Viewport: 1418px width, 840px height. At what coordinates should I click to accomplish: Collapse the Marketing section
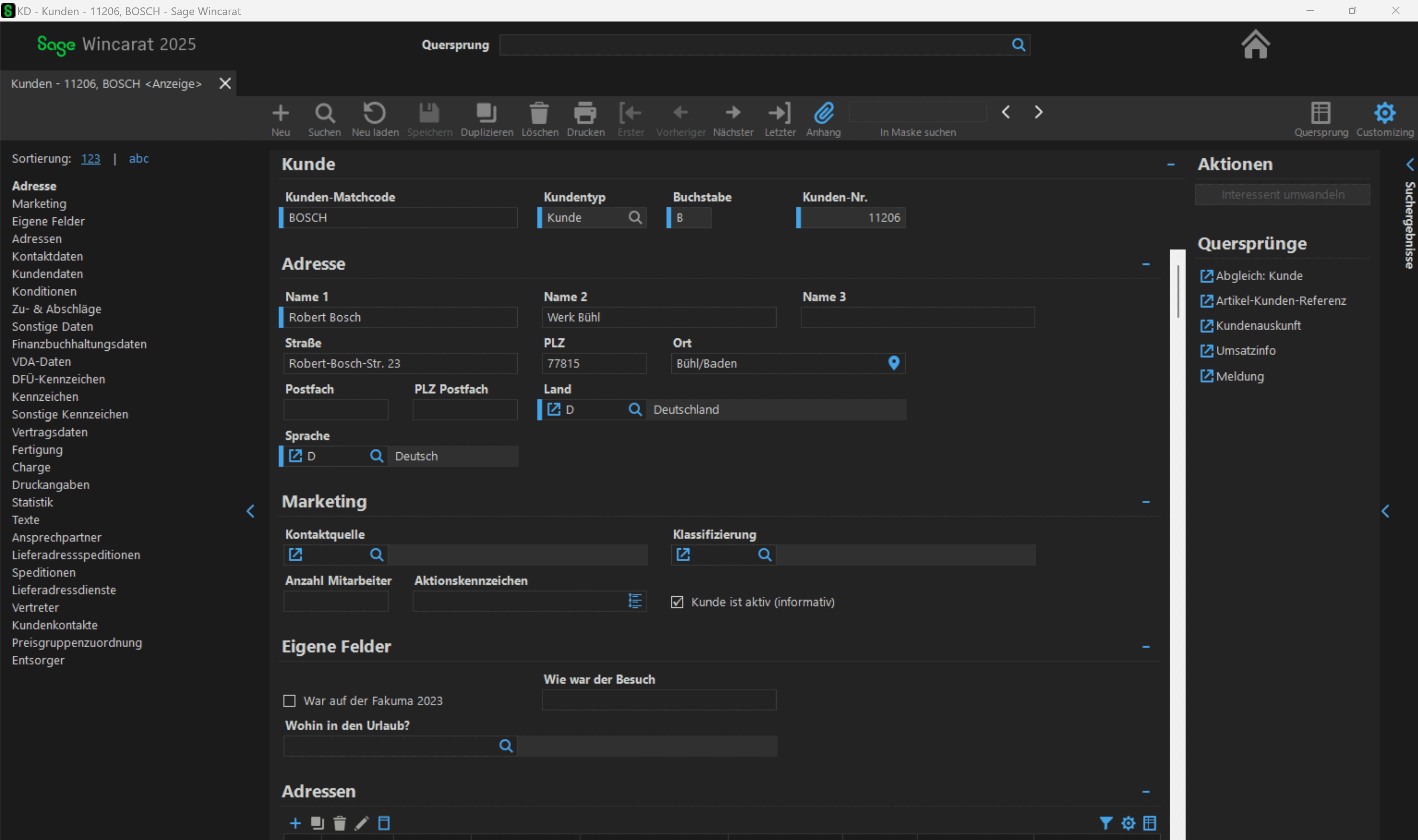coord(1146,502)
